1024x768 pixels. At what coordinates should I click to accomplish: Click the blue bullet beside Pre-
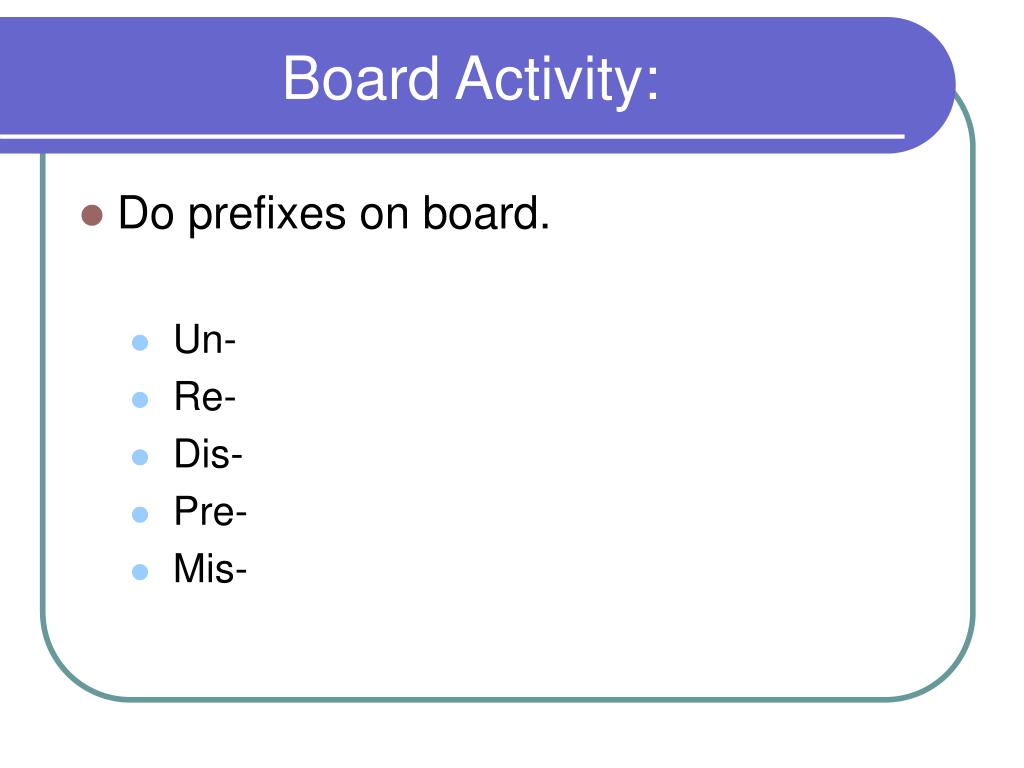click(140, 514)
